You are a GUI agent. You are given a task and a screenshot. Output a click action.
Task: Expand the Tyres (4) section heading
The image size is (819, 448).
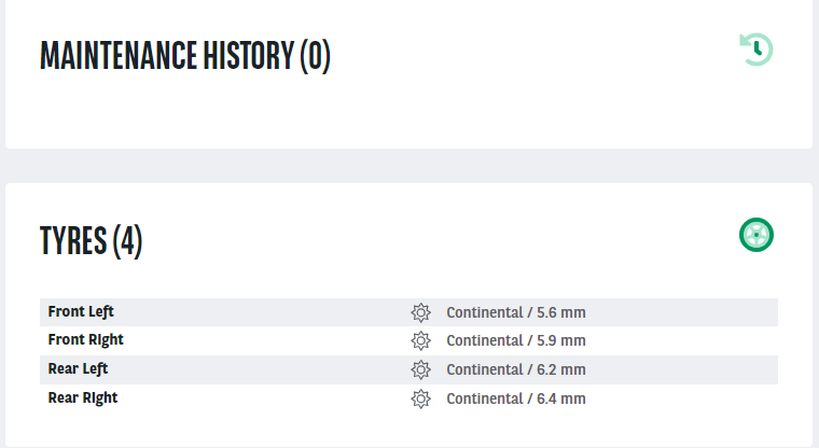(x=91, y=241)
